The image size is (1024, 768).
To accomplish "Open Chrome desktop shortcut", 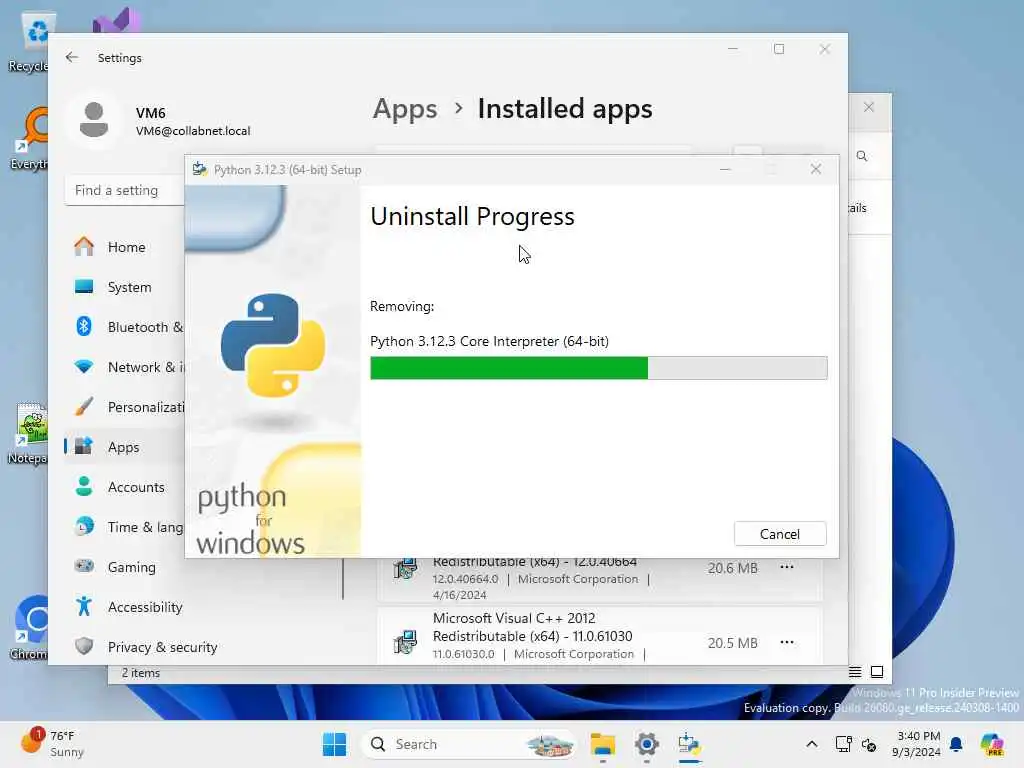I will (x=30, y=628).
